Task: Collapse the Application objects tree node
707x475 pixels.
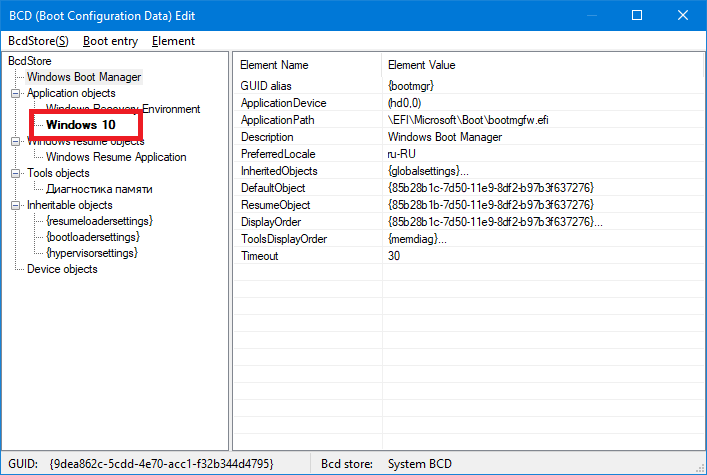Action: [x=16, y=93]
